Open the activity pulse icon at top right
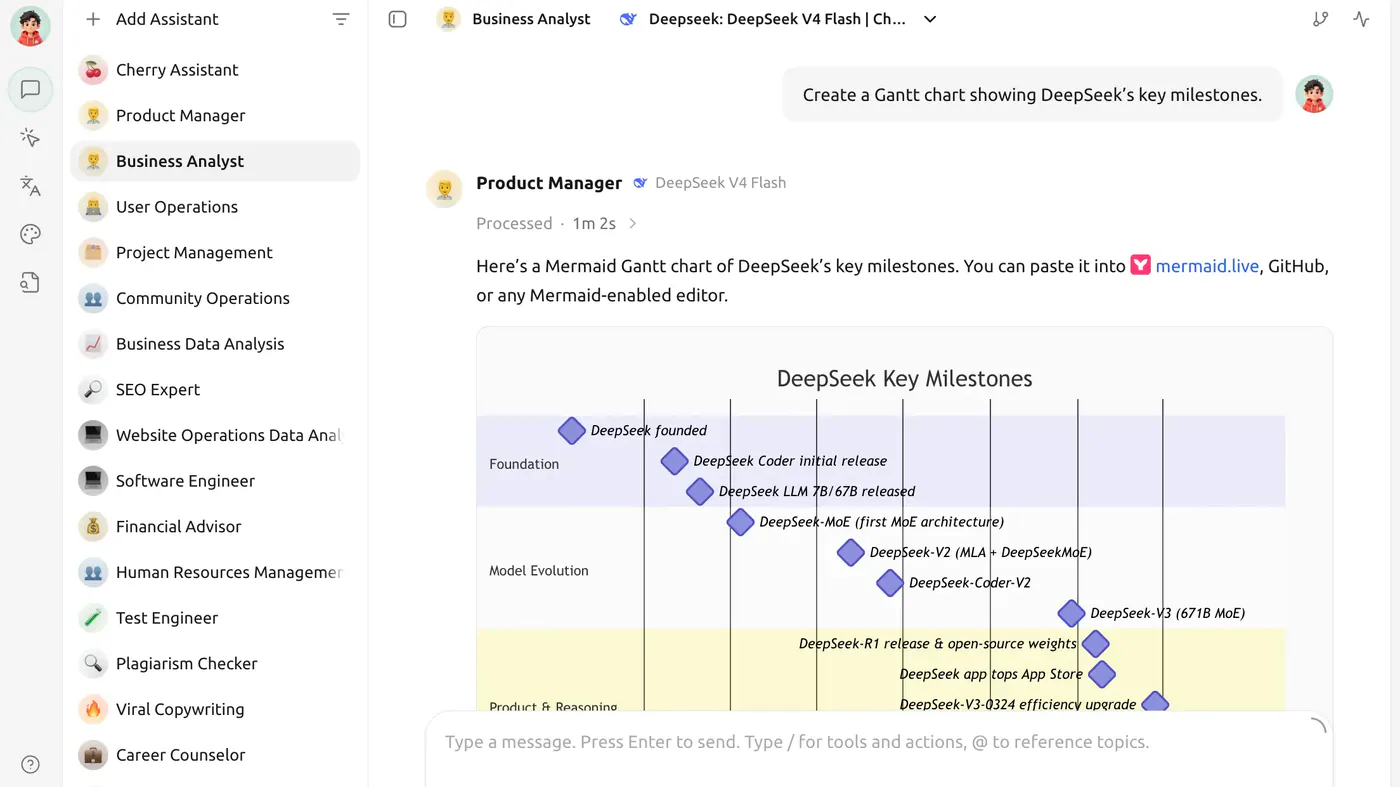The width and height of the screenshot is (1400, 787). click(1361, 19)
